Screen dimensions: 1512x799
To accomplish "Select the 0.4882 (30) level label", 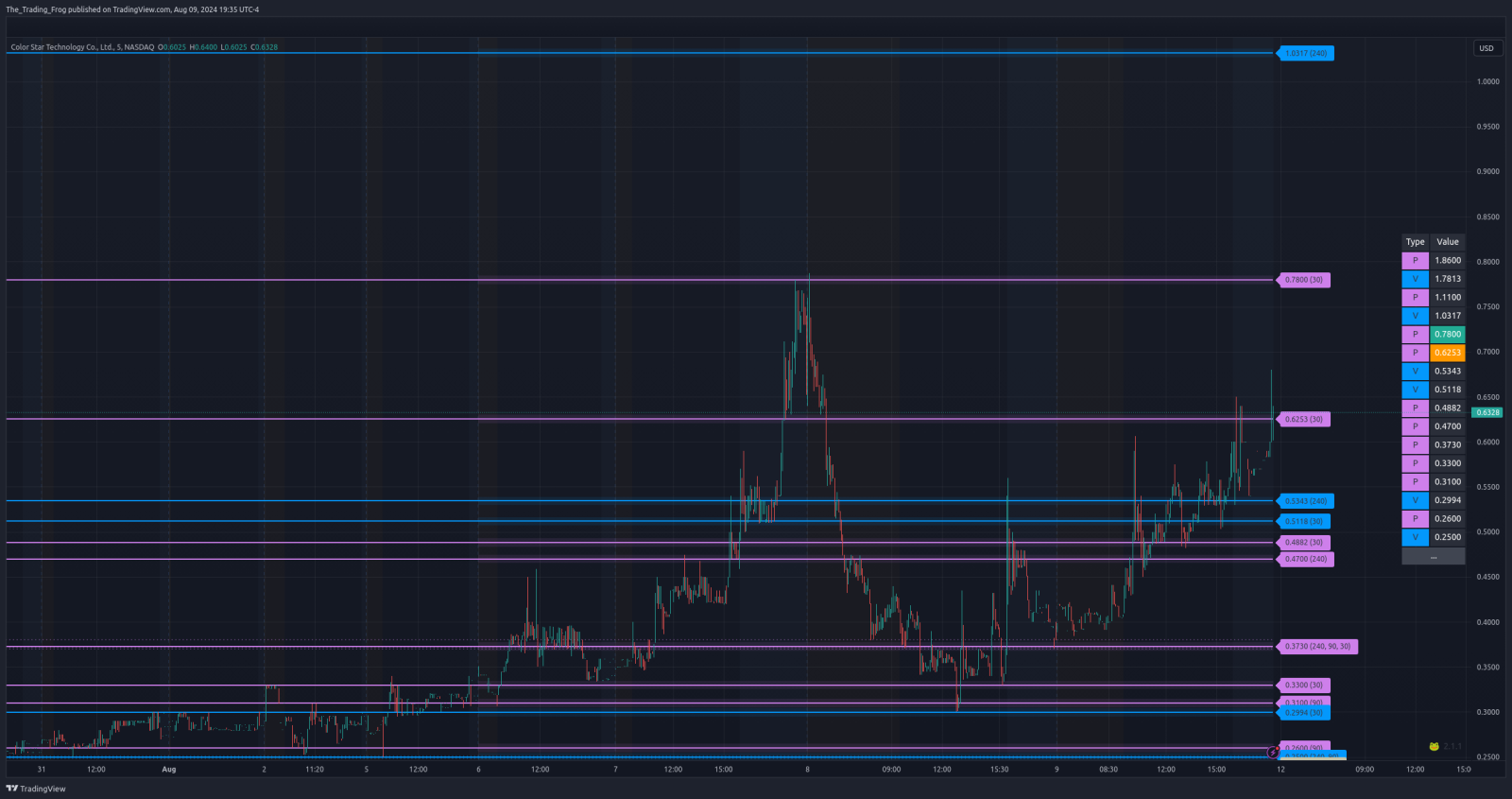I will pos(1303,543).
